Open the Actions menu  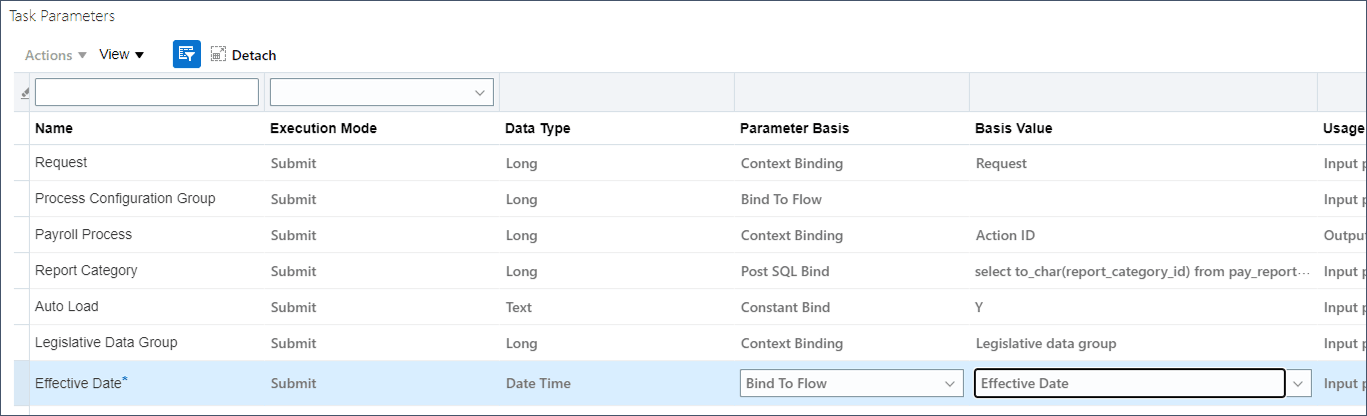[x=56, y=56]
